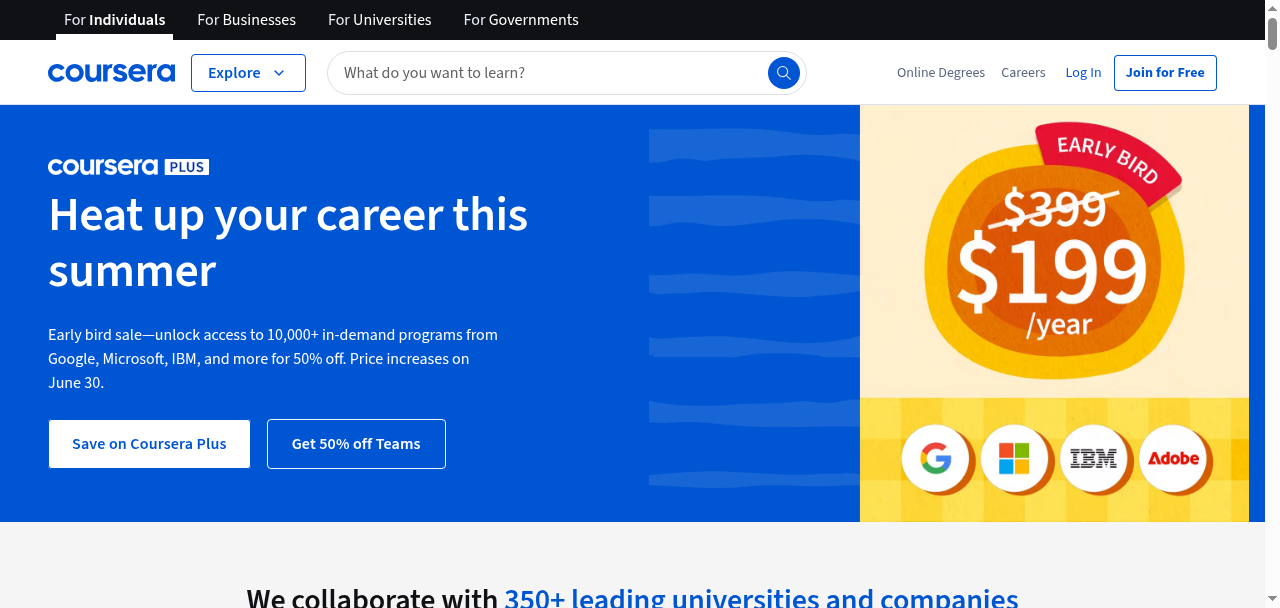Click the Early bird sale description paragraph
1280x608 pixels.
(x=273, y=359)
